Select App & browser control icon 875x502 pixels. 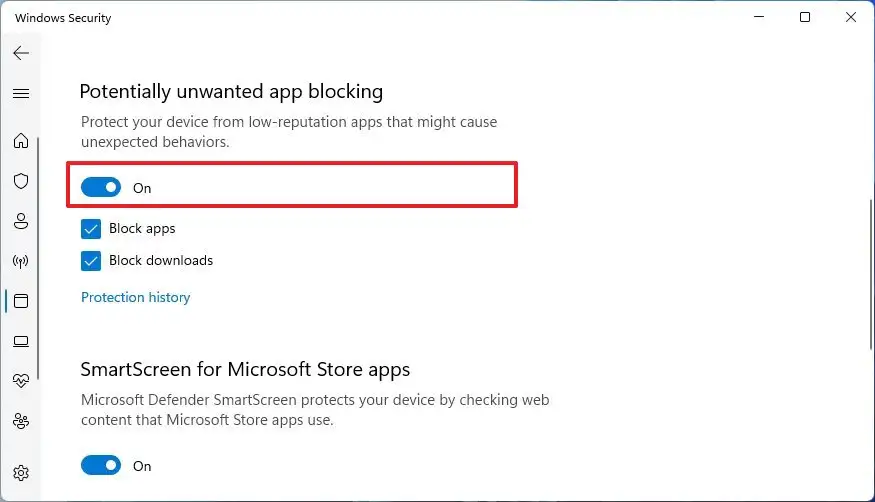click(x=20, y=301)
